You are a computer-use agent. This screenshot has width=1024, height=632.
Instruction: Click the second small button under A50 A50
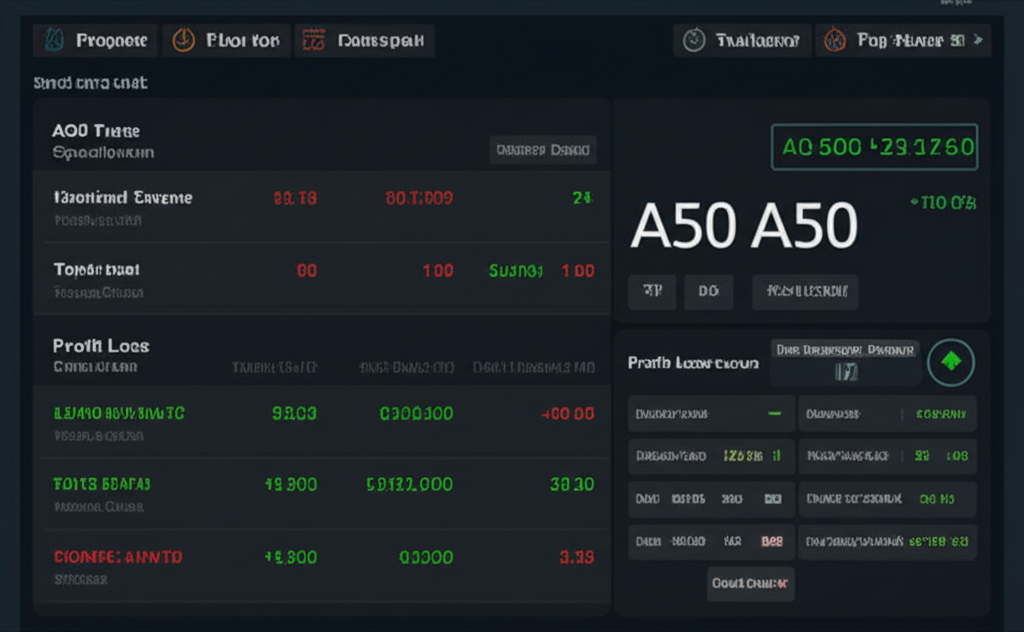[x=708, y=292]
